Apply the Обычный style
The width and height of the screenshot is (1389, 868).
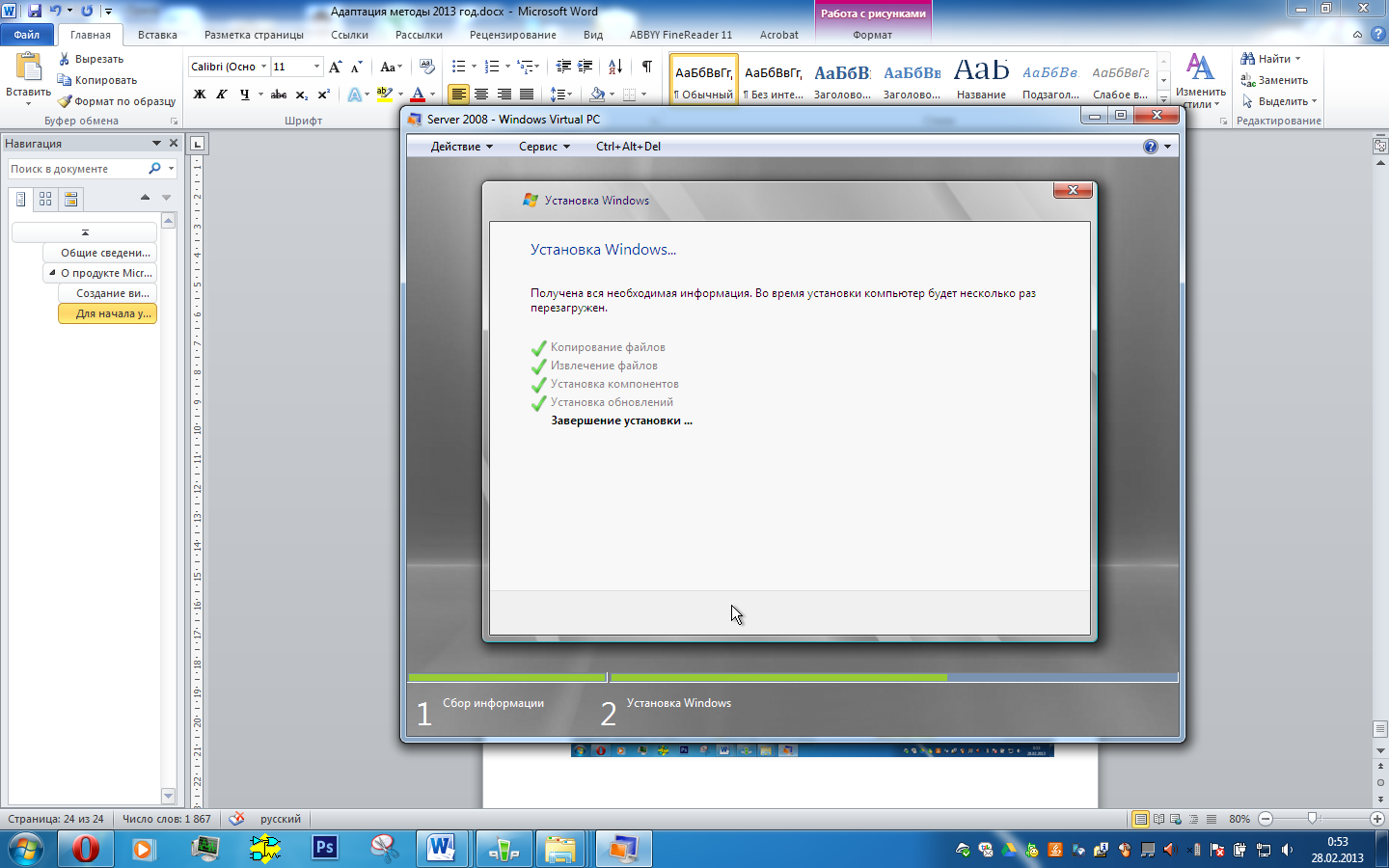tap(703, 78)
